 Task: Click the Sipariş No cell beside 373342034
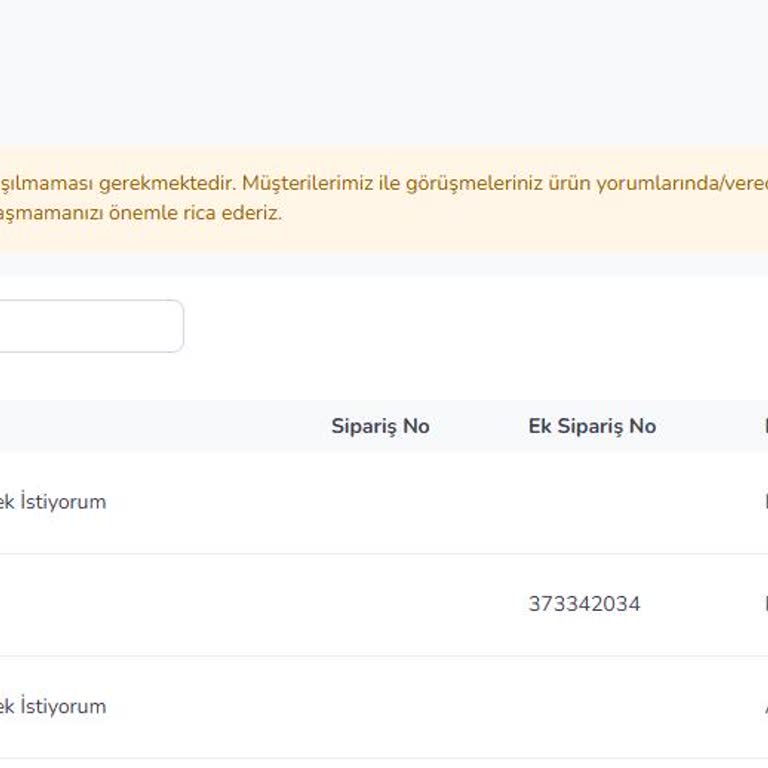380,604
